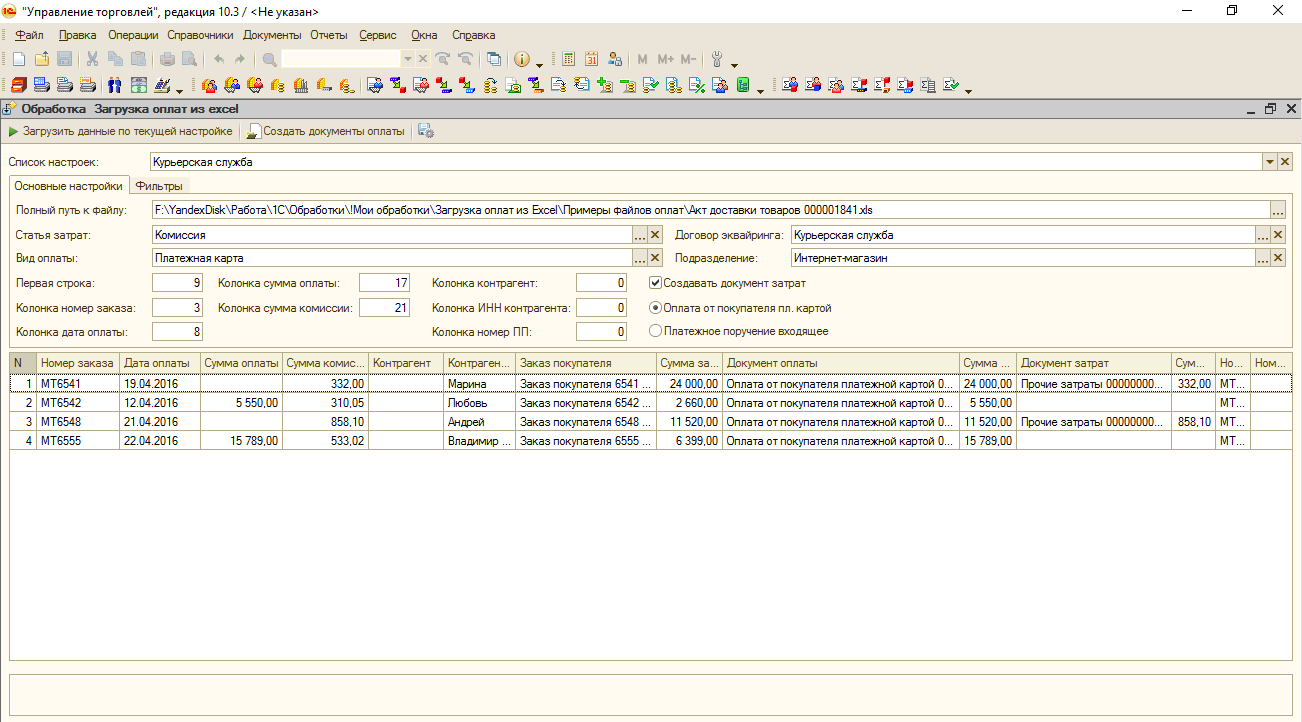The height and width of the screenshot is (722, 1302).
Task: Click the open file folder icon
Action: coord(41,59)
